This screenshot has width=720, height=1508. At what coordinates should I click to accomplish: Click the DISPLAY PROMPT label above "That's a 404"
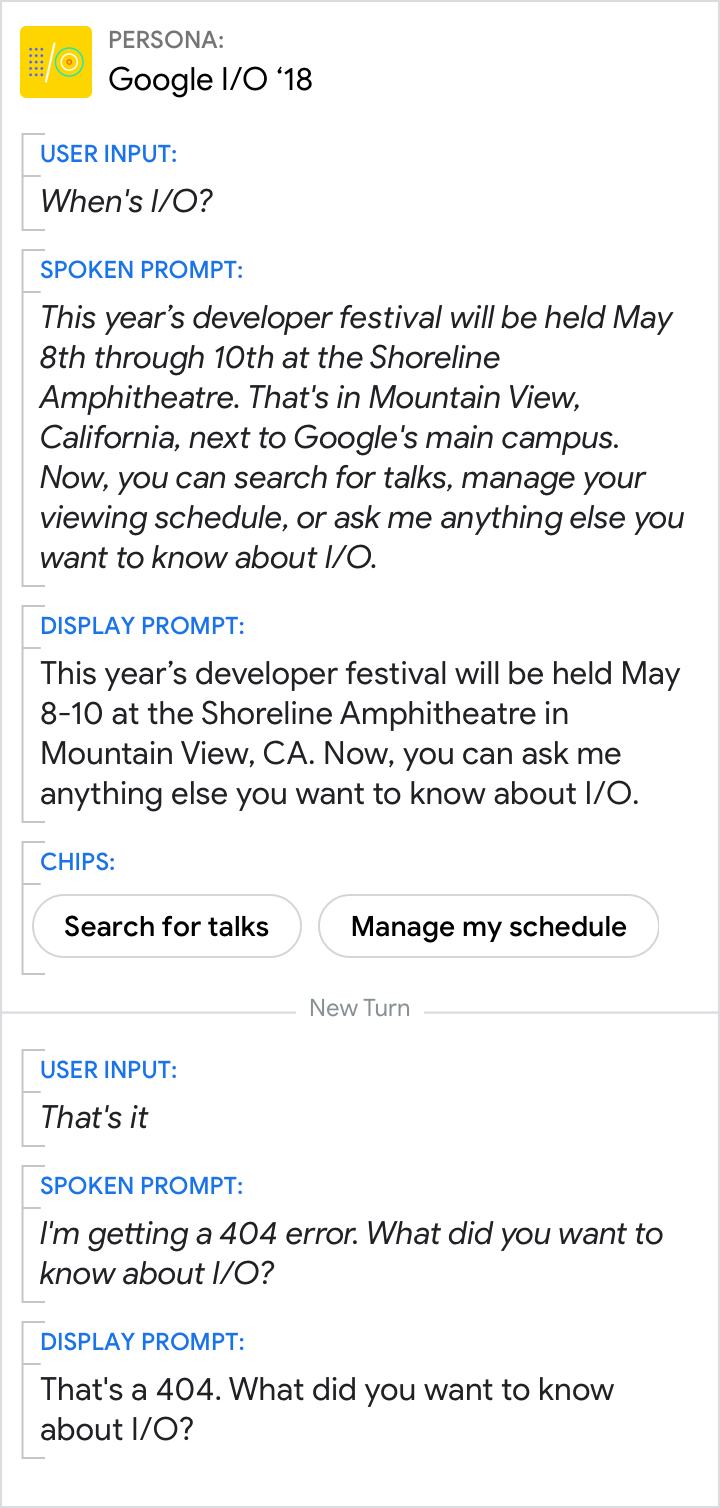(x=142, y=1342)
